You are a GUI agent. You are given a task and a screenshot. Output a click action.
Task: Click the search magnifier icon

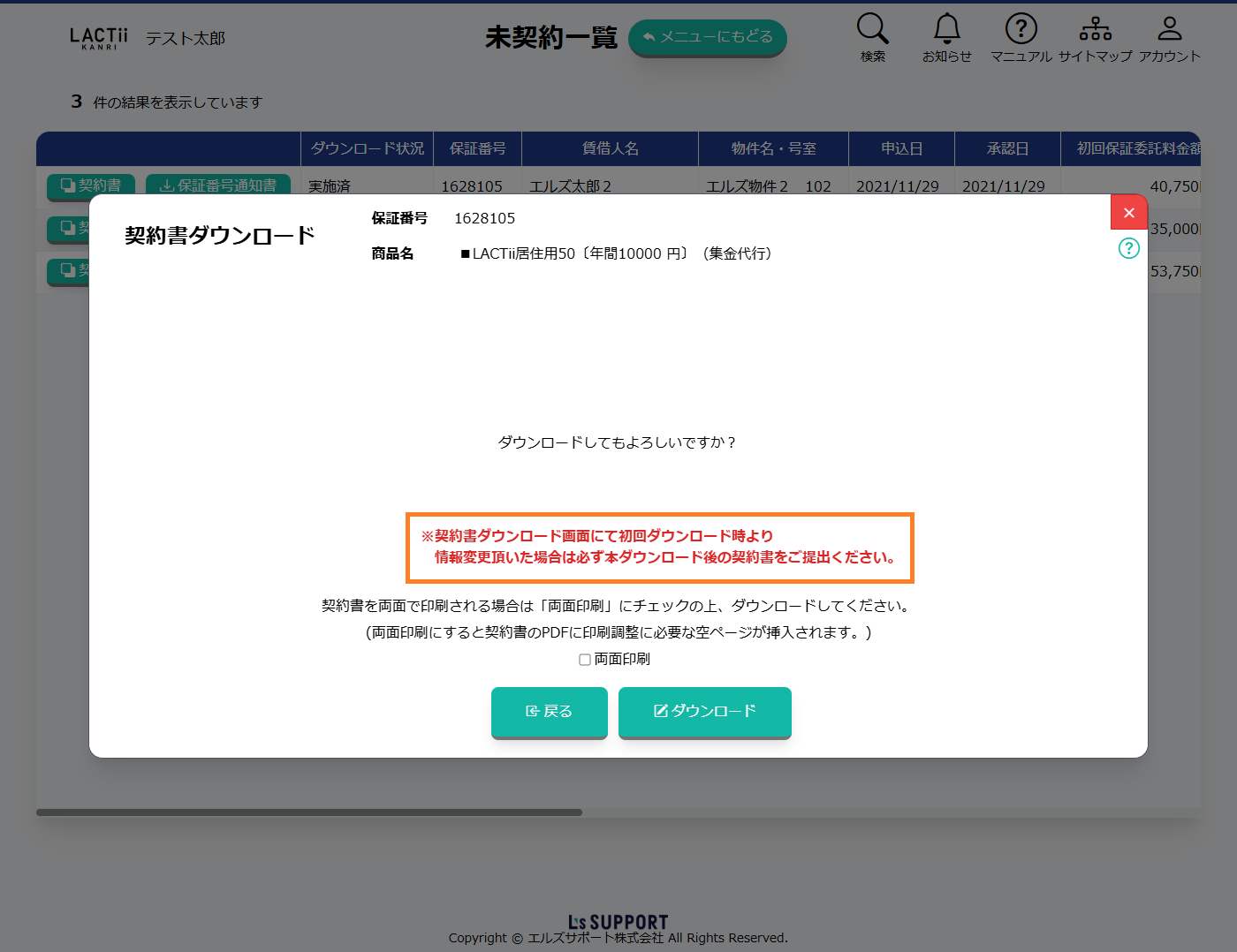872,29
